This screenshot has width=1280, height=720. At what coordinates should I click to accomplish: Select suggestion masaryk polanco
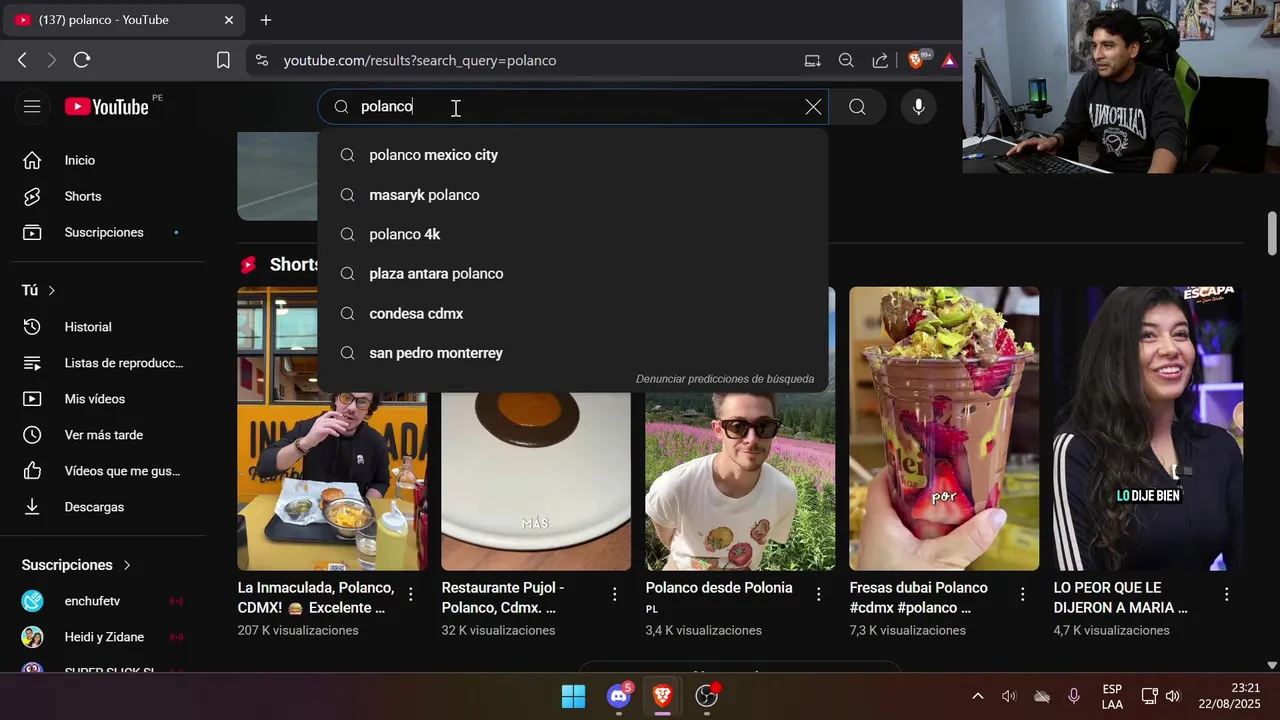573,195
